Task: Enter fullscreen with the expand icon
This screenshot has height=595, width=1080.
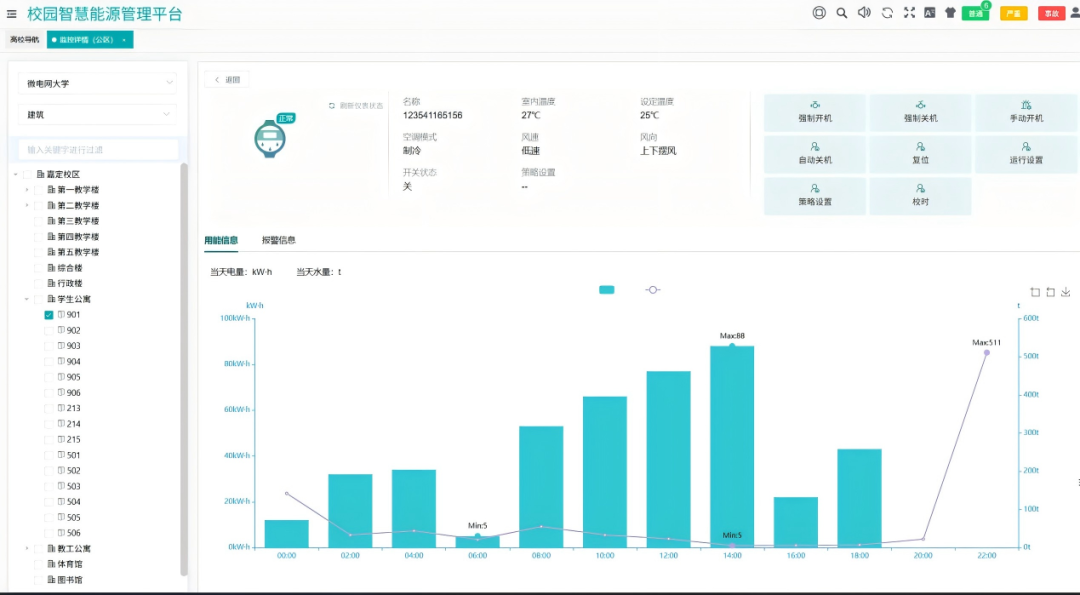Action: coord(909,13)
